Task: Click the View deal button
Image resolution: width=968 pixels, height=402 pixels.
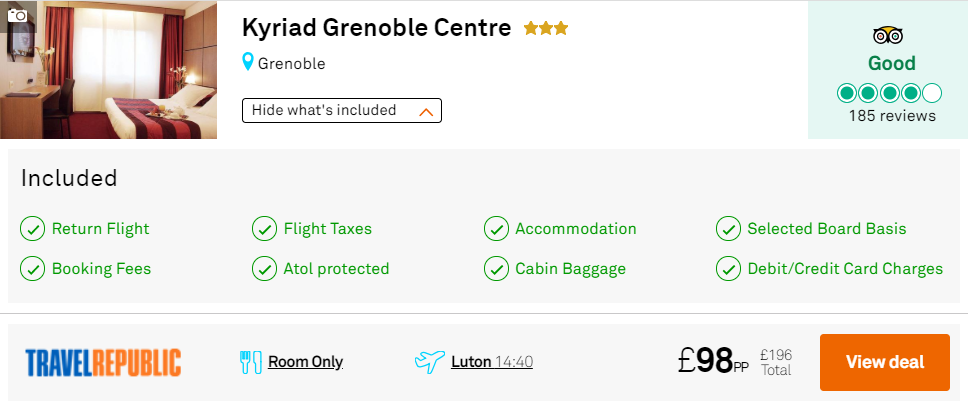Action: coord(885,362)
